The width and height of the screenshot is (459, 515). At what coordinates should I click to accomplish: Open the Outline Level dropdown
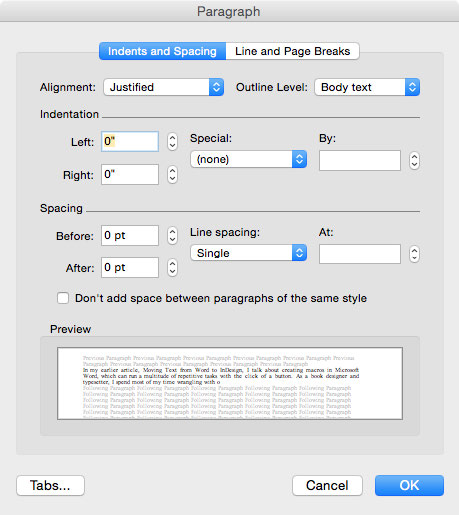click(x=367, y=87)
